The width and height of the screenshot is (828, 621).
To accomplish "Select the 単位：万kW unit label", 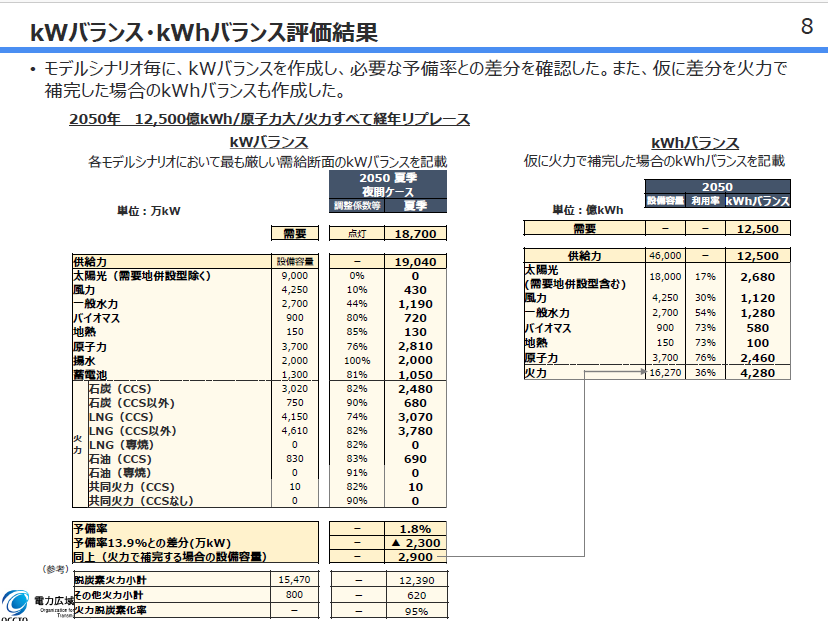I will click(x=148, y=211).
